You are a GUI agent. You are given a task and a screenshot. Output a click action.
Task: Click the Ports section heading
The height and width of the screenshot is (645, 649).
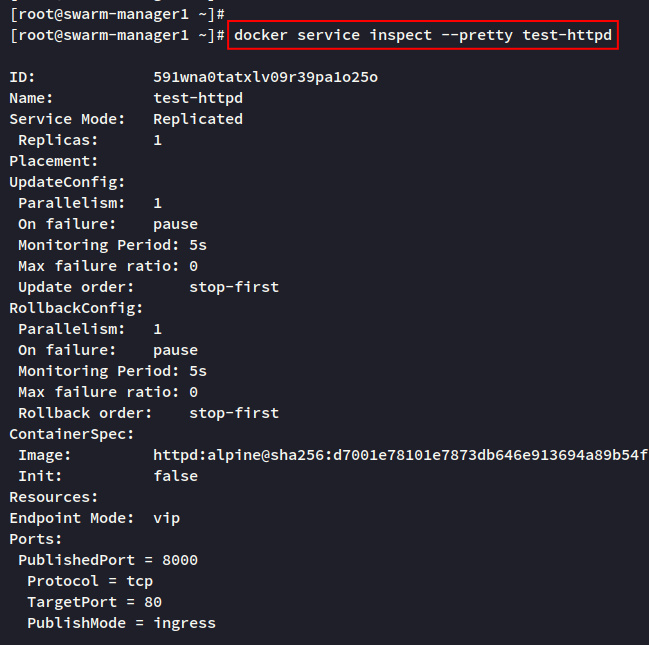[x=36, y=539]
